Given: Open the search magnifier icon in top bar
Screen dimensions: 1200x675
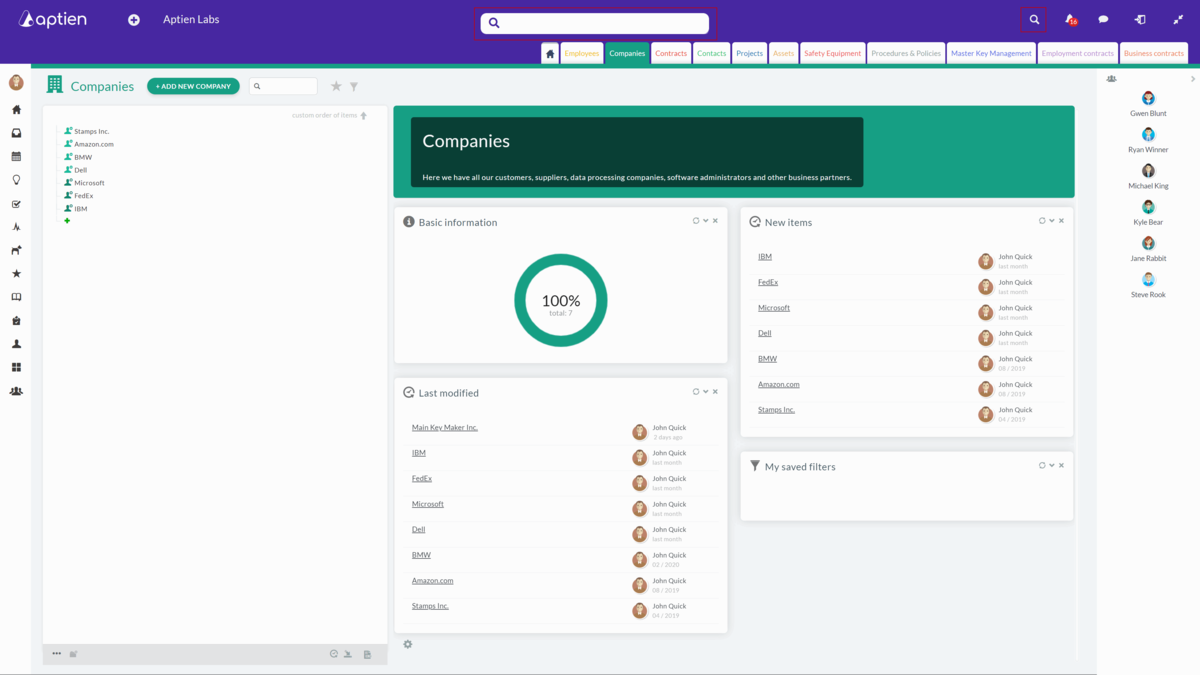Looking at the screenshot, I should (1034, 20).
